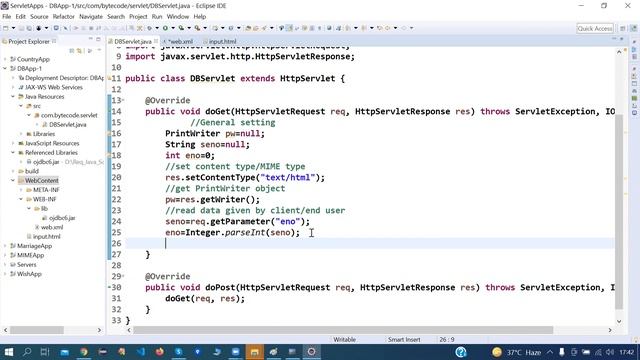This screenshot has width=640, height=360.
Task: Open the New dropdown arrow
Action: pyautogui.click(x=13, y=28)
